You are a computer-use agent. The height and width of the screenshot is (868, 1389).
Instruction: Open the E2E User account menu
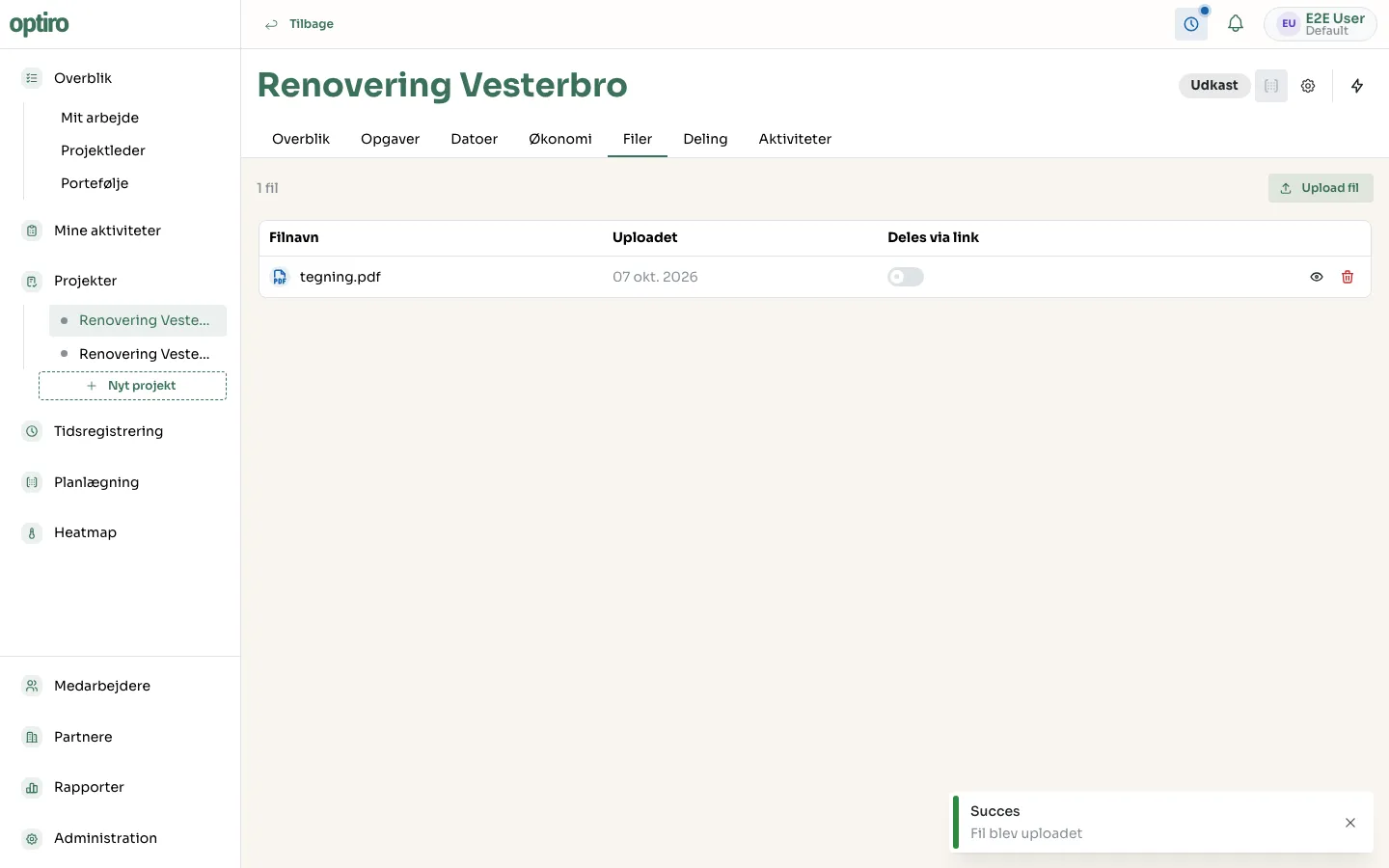click(x=1321, y=24)
